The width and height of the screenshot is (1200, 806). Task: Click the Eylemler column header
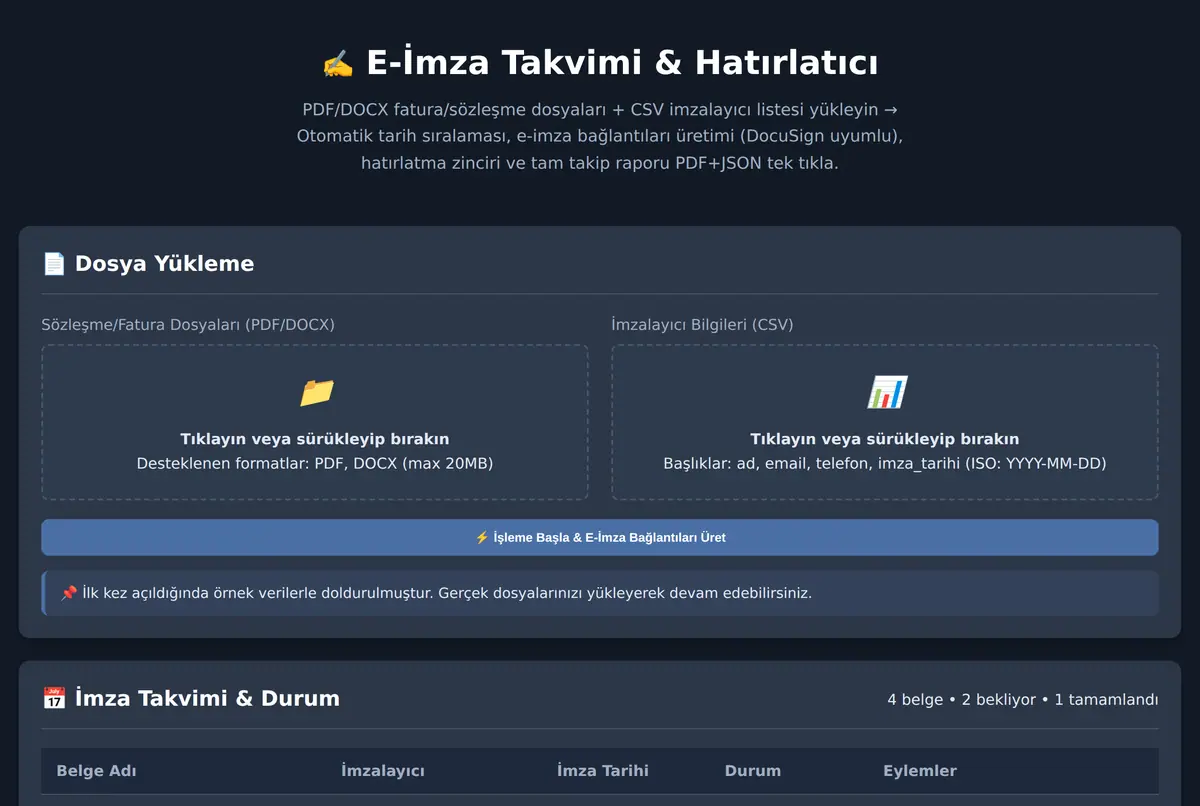click(x=920, y=771)
